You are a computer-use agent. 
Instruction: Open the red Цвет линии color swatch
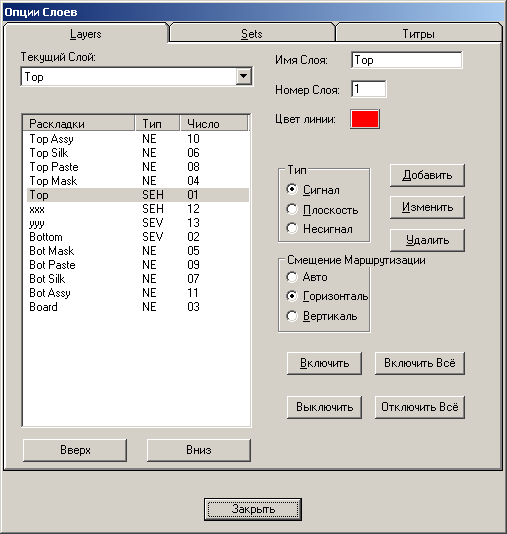(x=365, y=119)
